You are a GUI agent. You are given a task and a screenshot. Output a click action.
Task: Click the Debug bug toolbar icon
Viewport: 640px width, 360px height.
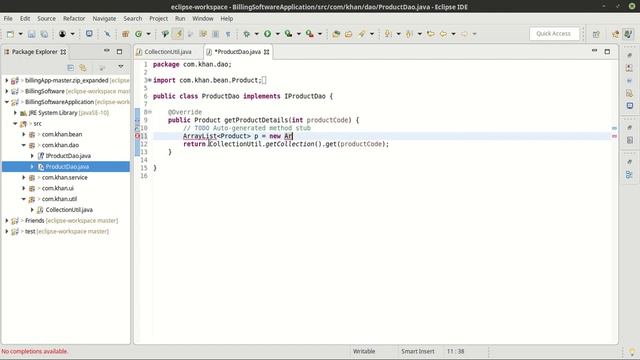click(x=247, y=34)
